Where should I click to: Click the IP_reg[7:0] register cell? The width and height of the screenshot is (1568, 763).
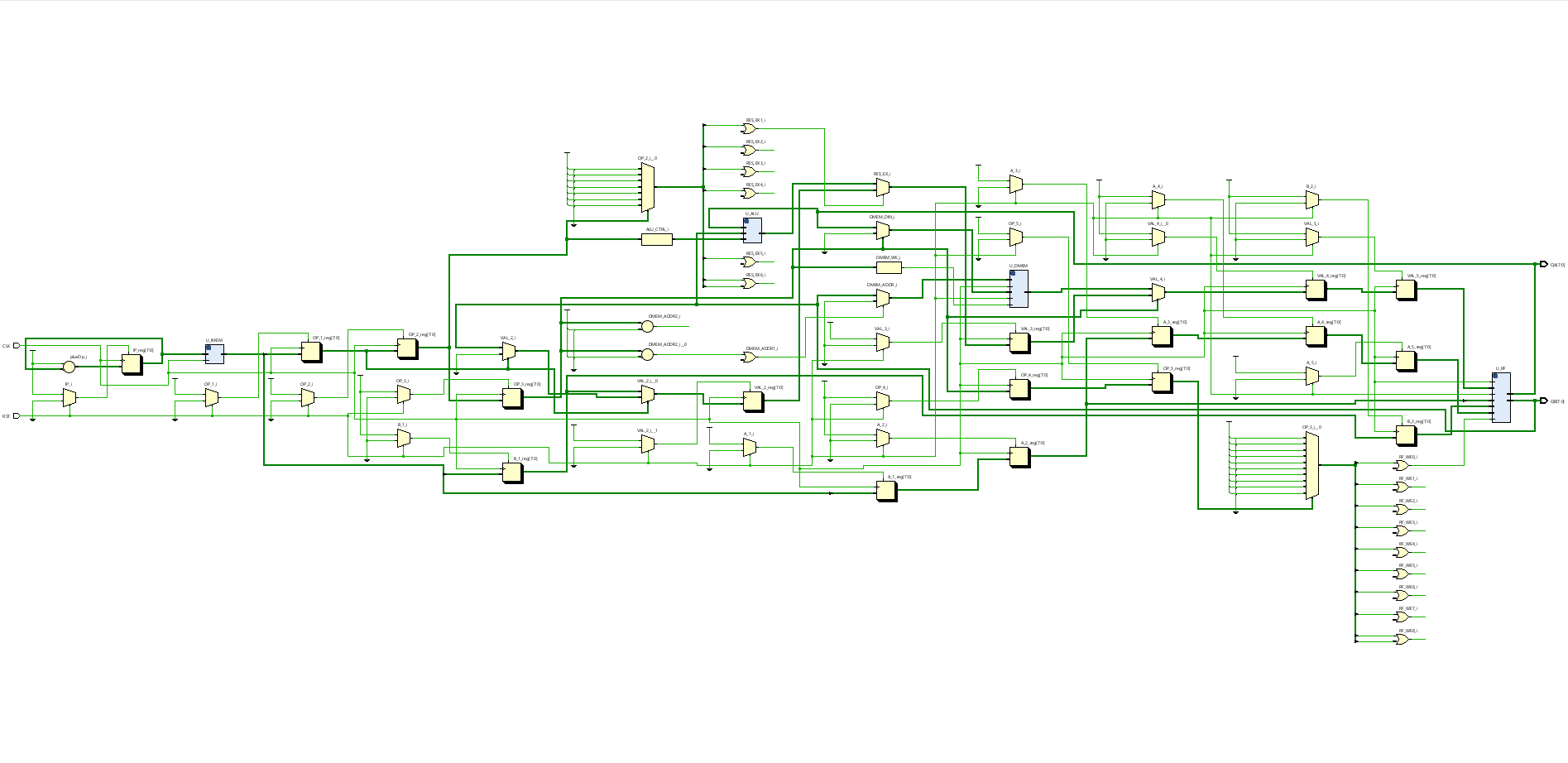click(132, 364)
